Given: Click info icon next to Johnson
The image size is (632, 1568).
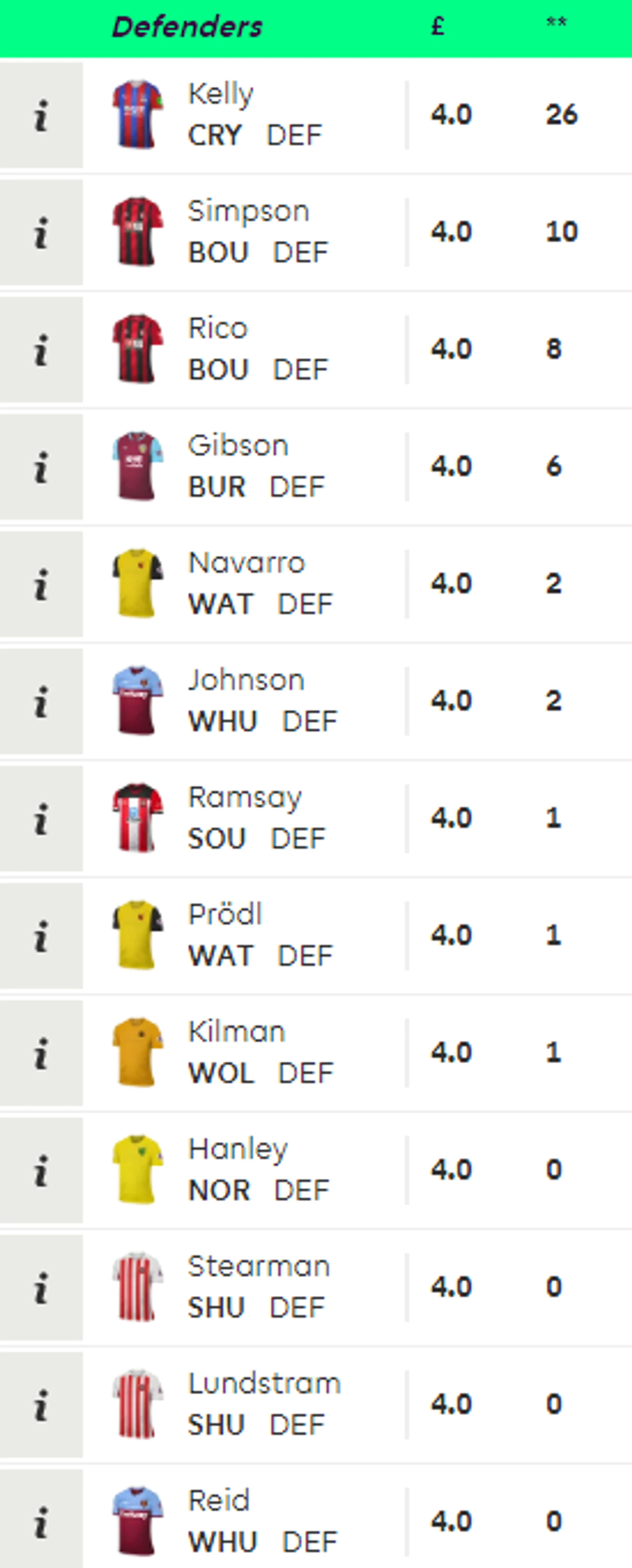Looking at the screenshot, I should point(41,701).
